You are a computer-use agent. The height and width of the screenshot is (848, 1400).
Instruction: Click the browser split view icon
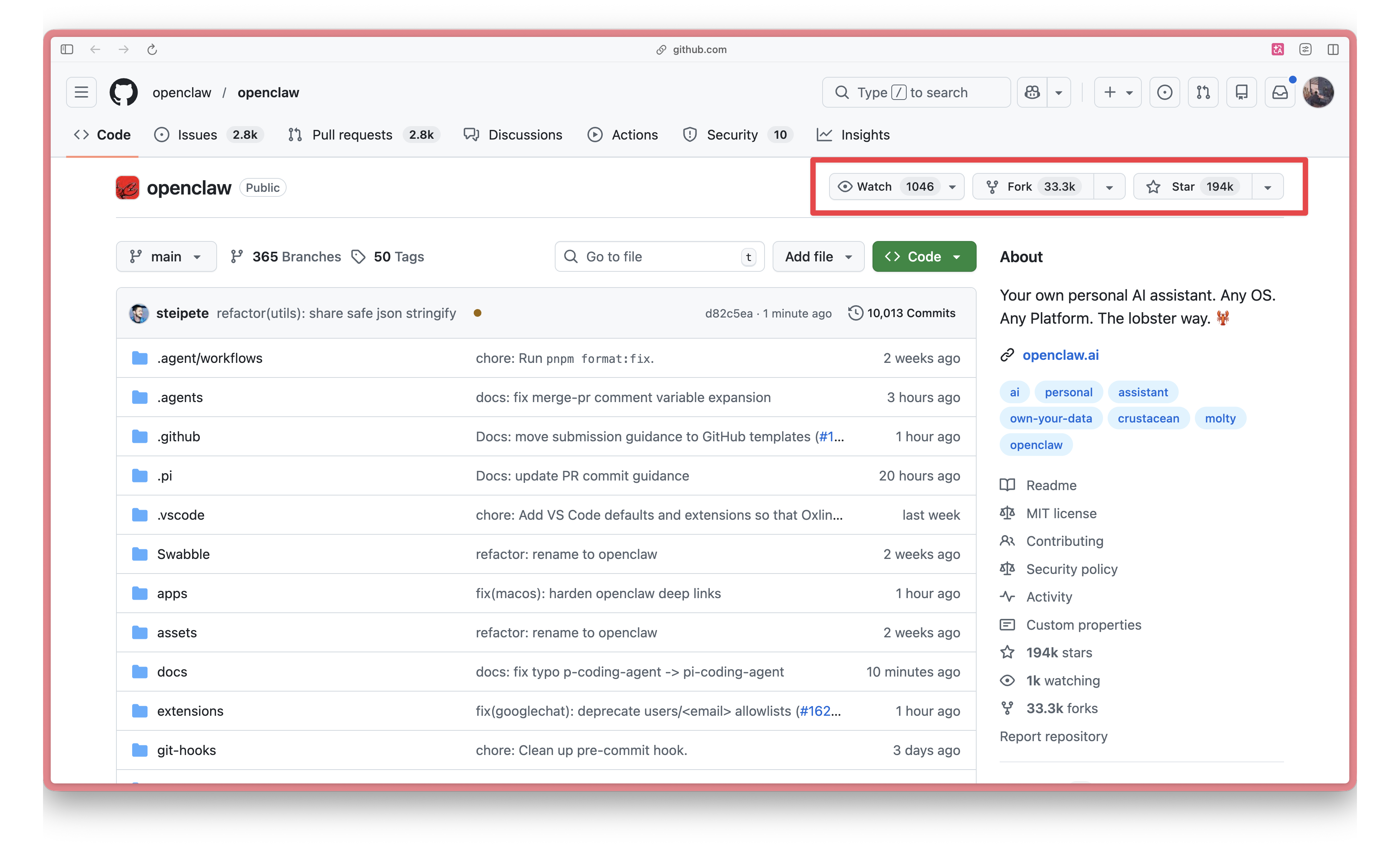pos(1333,50)
